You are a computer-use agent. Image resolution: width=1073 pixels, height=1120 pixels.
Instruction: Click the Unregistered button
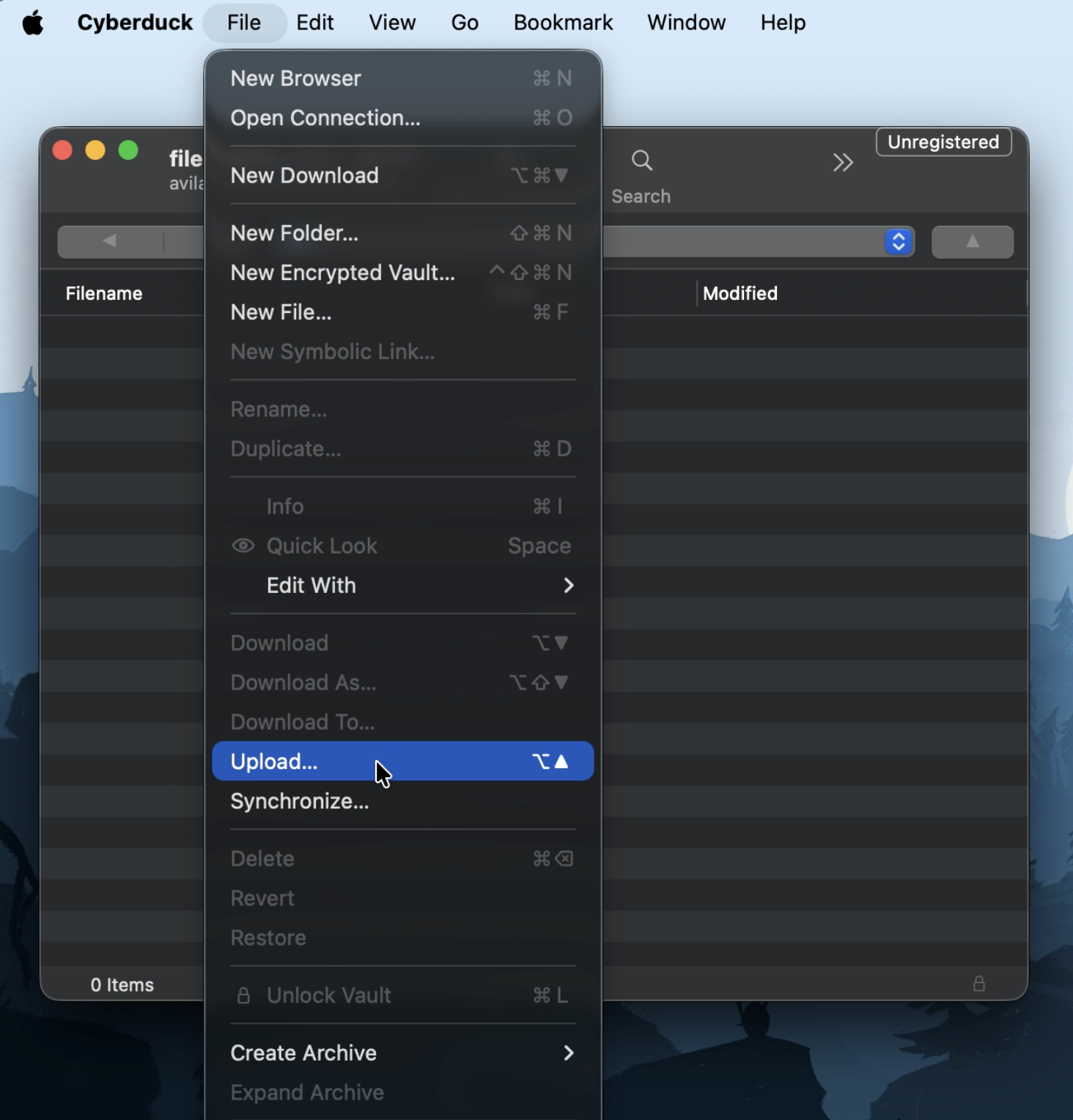pos(943,142)
